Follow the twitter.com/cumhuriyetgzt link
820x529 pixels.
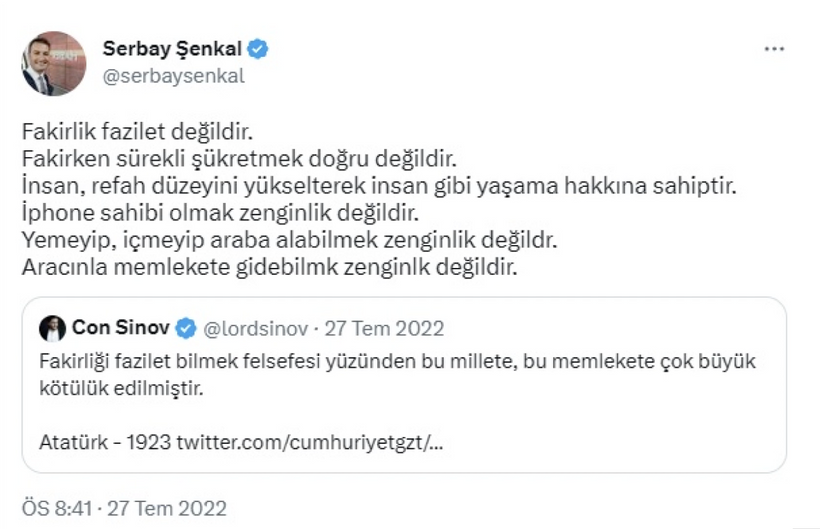coord(310,440)
